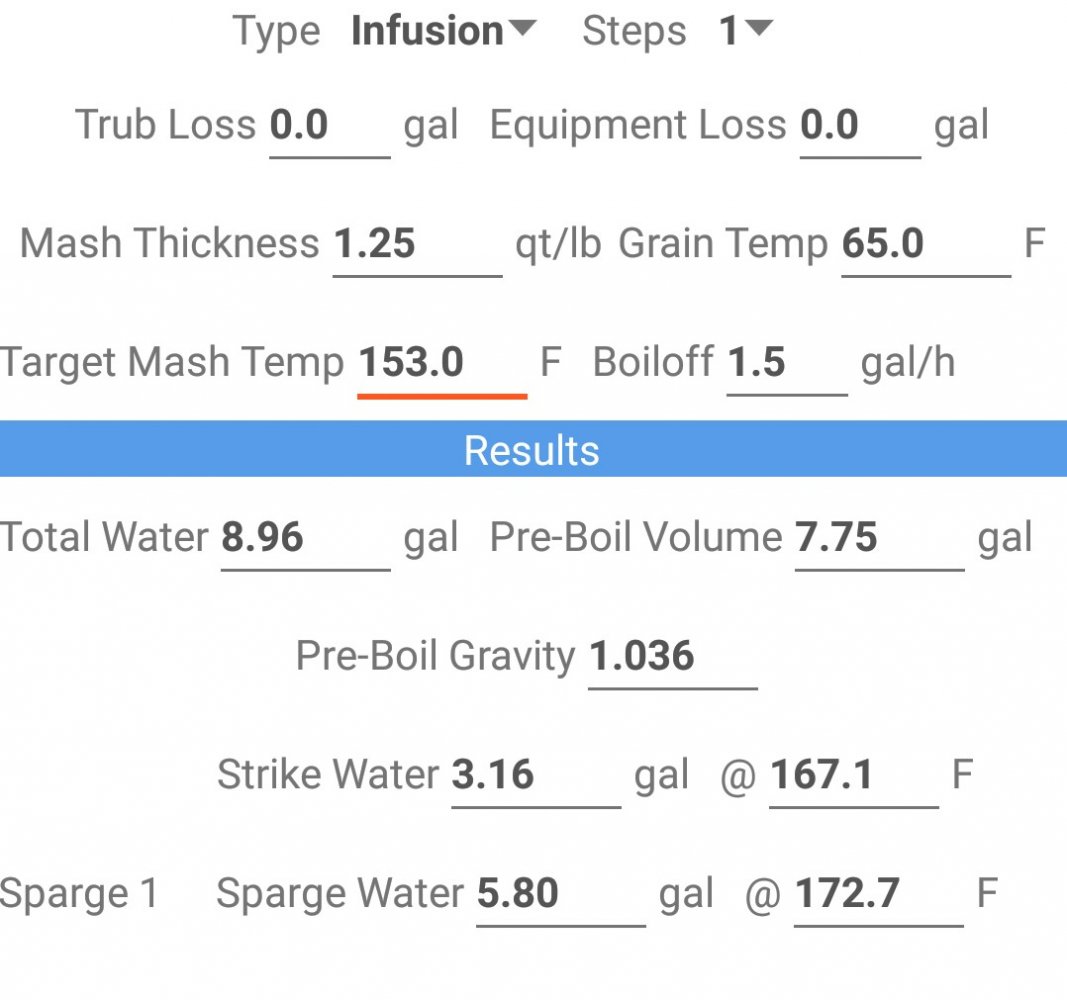The height and width of the screenshot is (1000, 1067).
Task: Tap the Pre-Boil Volume 7.75 field
Action: (x=879, y=539)
